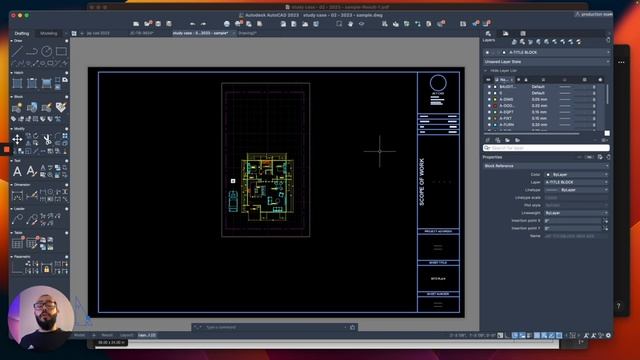Toggle the properties panel switch beside Properties title
This screenshot has height=360, width=640.
[x=589, y=157]
